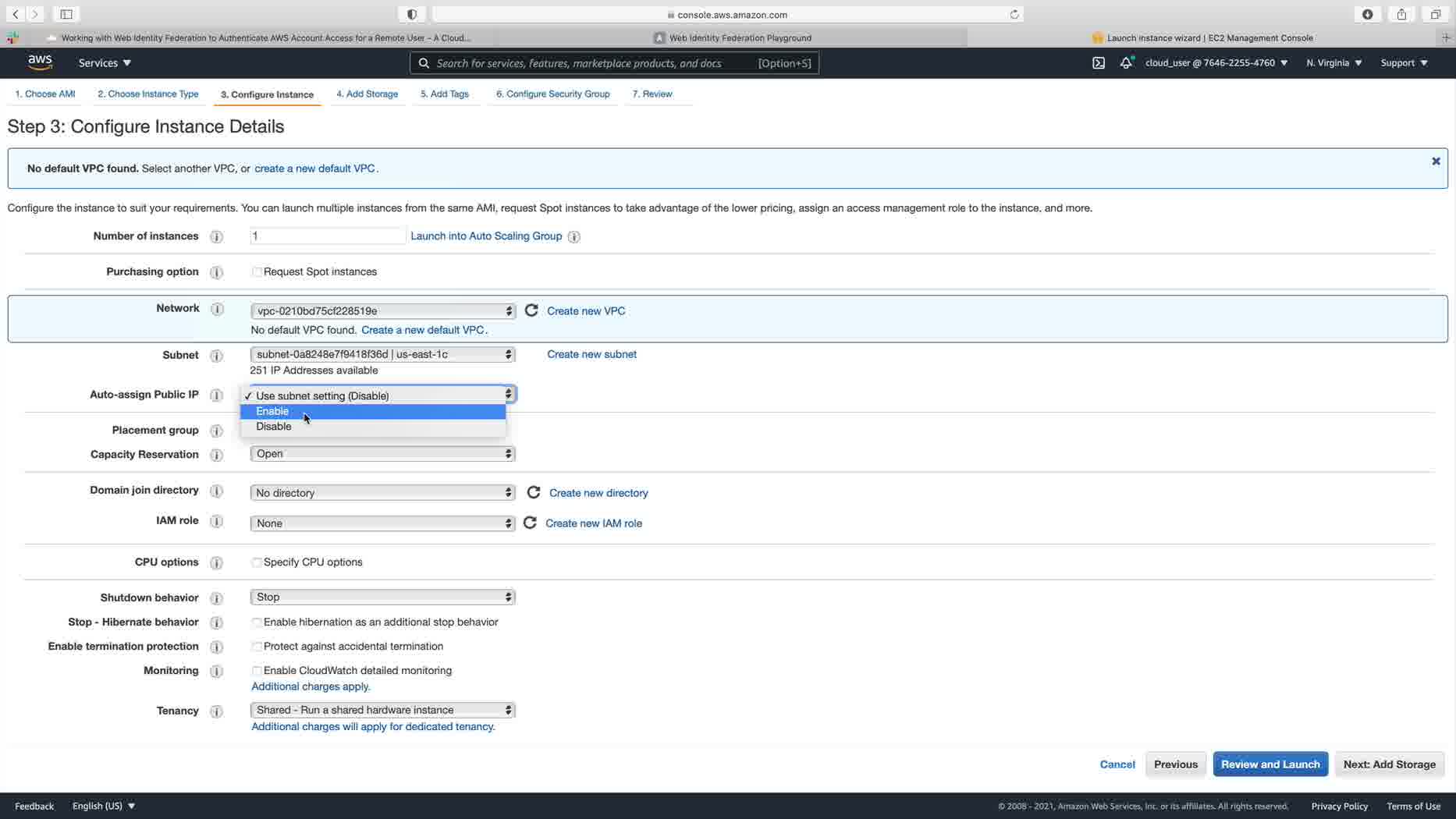Cancel the launch instance wizard
Screen dimensions: 1456x819
tap(1117, 764)
